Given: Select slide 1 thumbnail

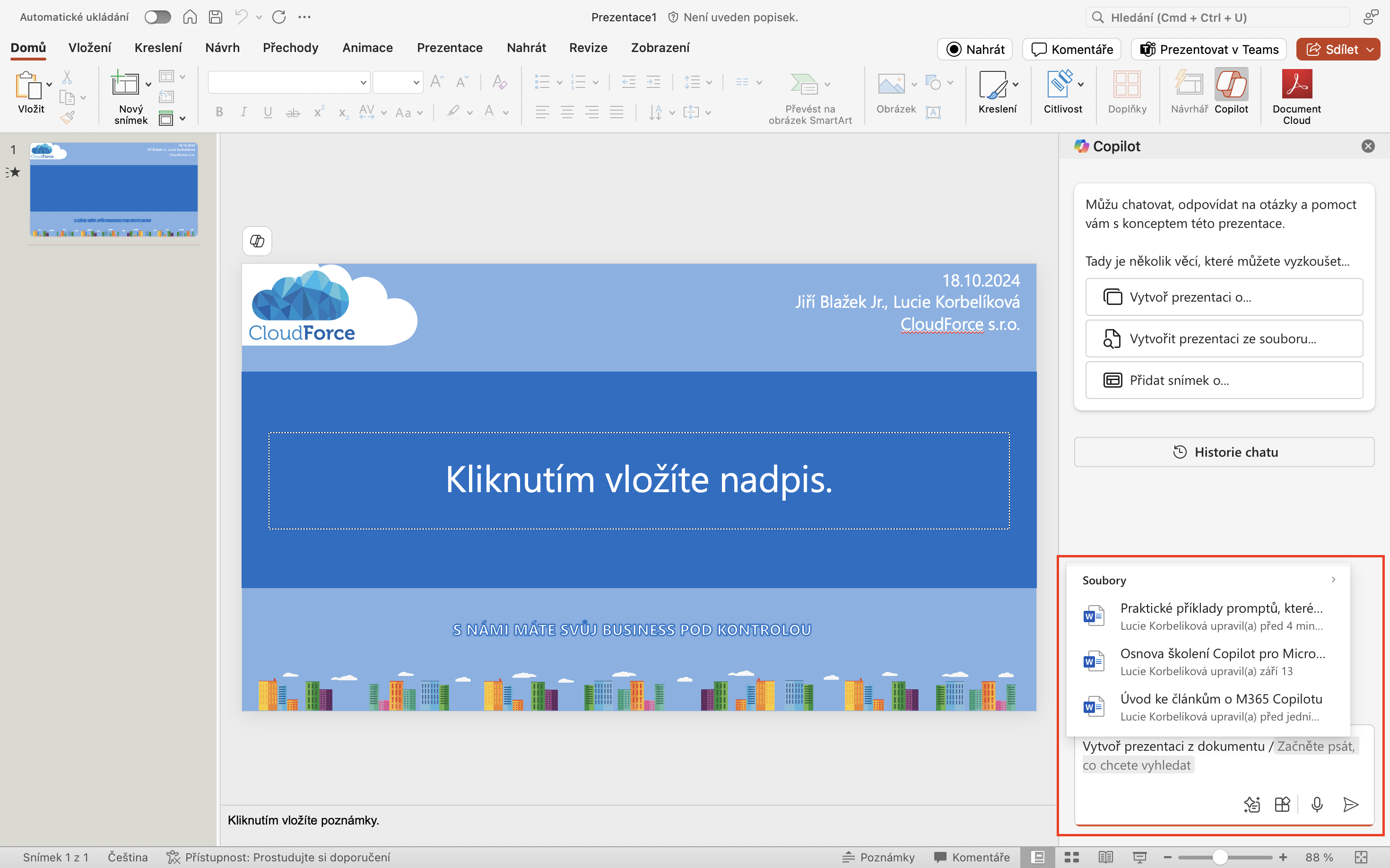Looking at the screenshot, I should tap(113, 189).
